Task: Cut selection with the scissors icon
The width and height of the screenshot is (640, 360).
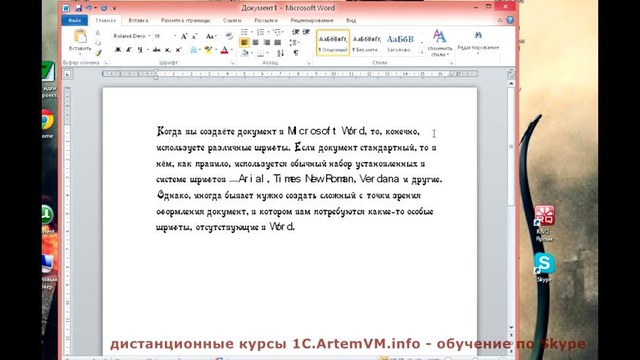Action: (98, 33)
